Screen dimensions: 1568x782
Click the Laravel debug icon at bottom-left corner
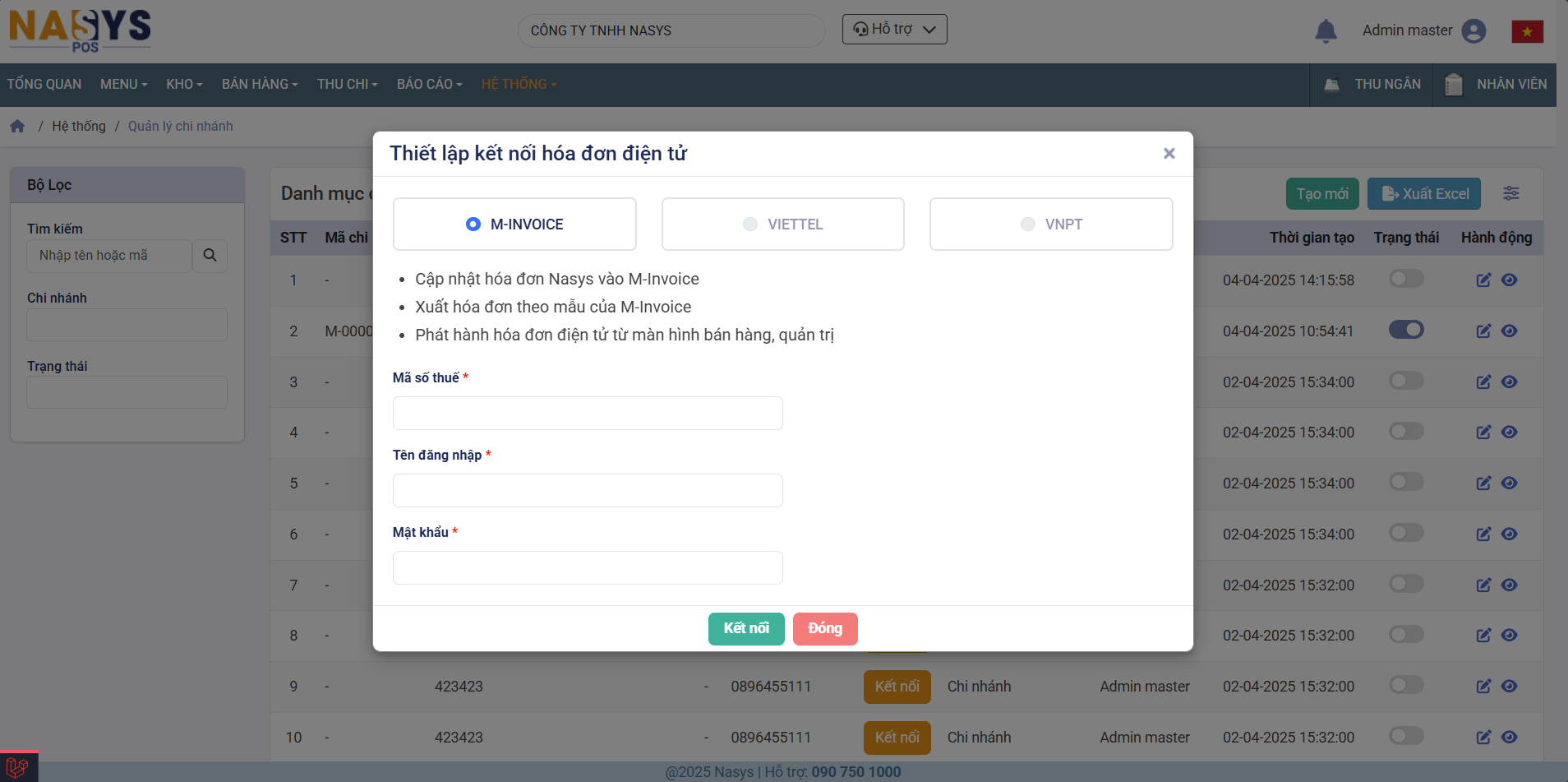(x=18, y=767)
